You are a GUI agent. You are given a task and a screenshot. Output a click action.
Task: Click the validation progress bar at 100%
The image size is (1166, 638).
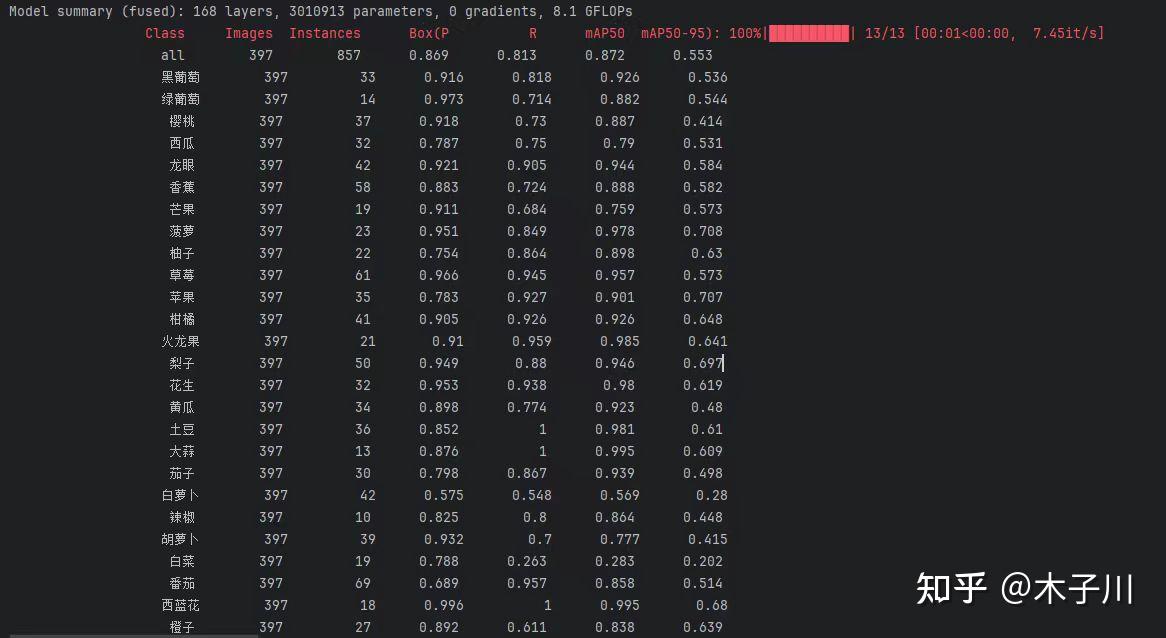pyautogui.click(x=808, y=33)
